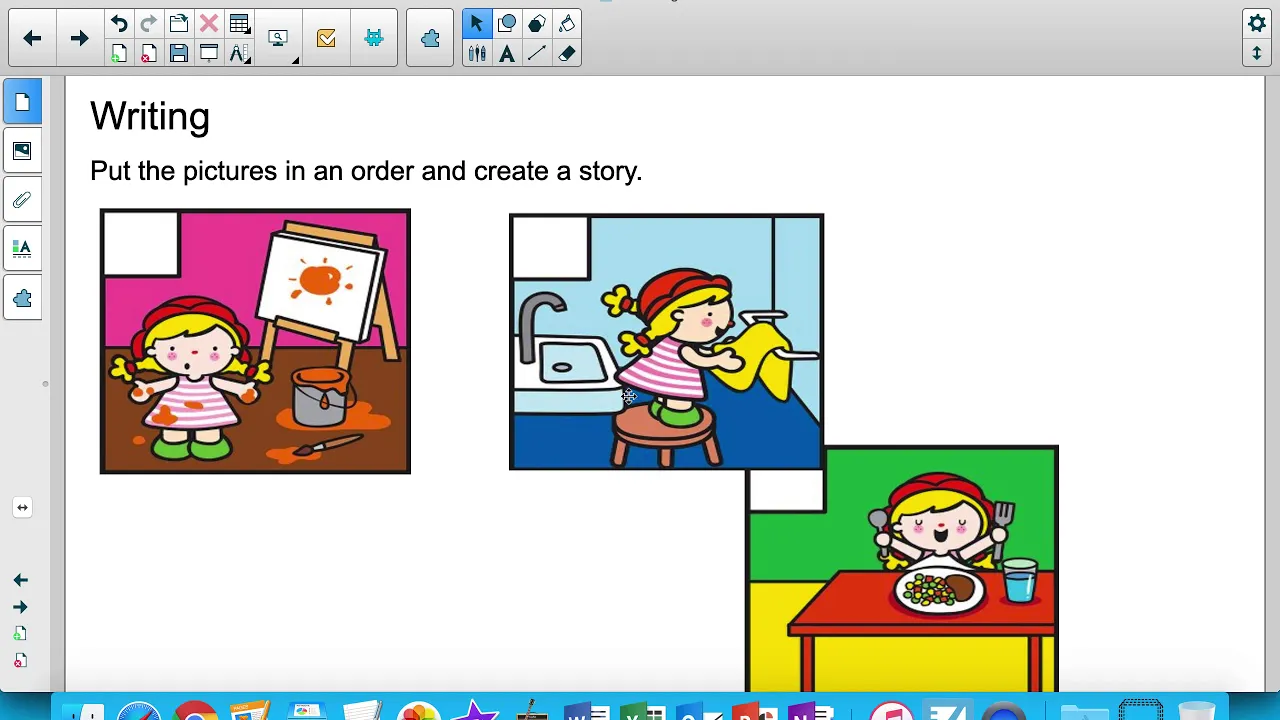Expand the Measurement Tools dropdown arrow
This screenshot has height=720, width=1280.
tap(248, 61)
